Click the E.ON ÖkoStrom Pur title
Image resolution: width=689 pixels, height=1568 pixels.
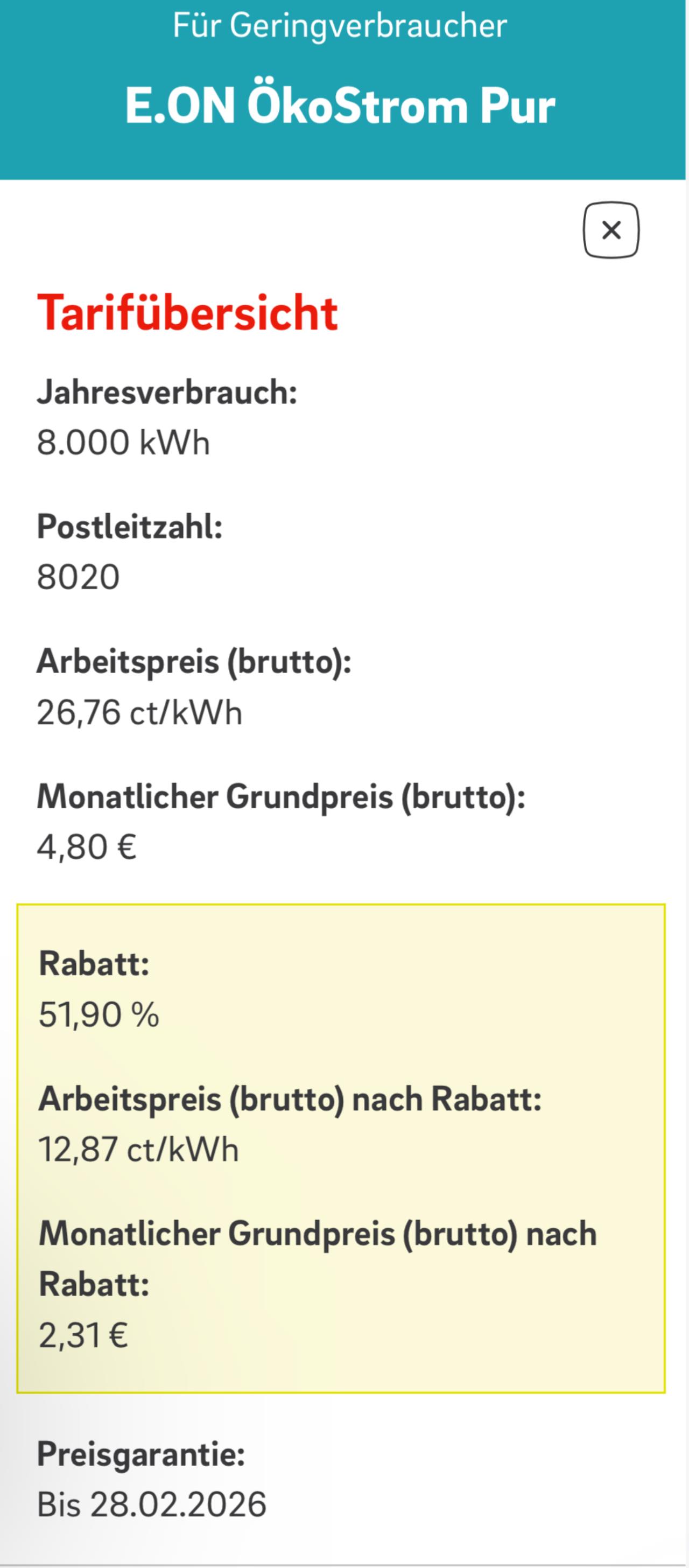coord(340,107)
